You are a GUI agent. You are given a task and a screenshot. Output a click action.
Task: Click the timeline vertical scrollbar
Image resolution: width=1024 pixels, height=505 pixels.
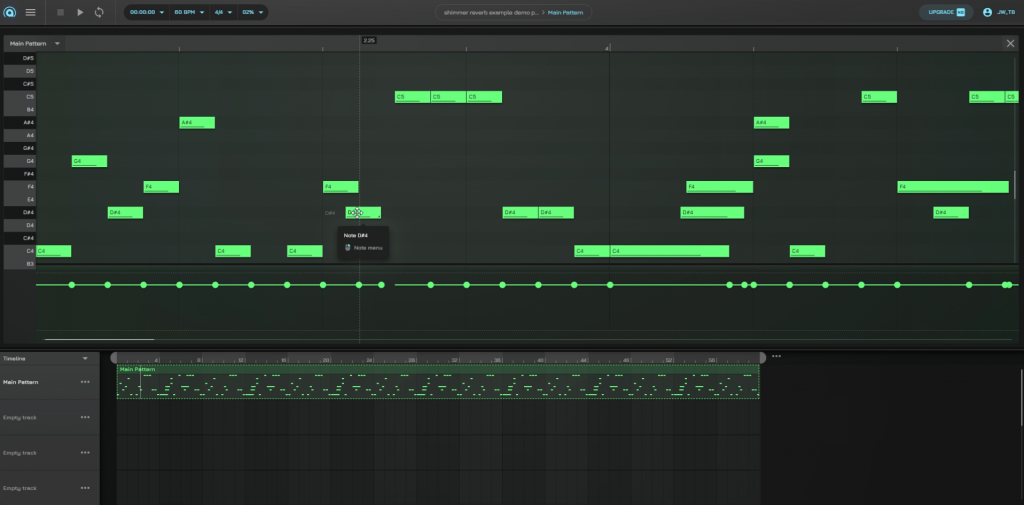(x=1021, y=397)
